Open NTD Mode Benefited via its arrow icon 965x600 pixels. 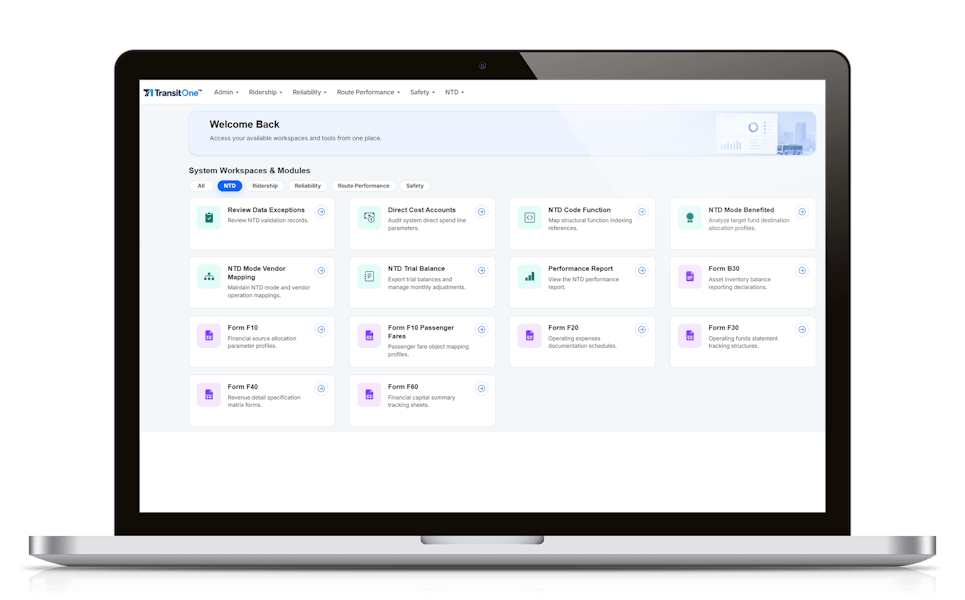pyautogui.click(x=803, y=212)
